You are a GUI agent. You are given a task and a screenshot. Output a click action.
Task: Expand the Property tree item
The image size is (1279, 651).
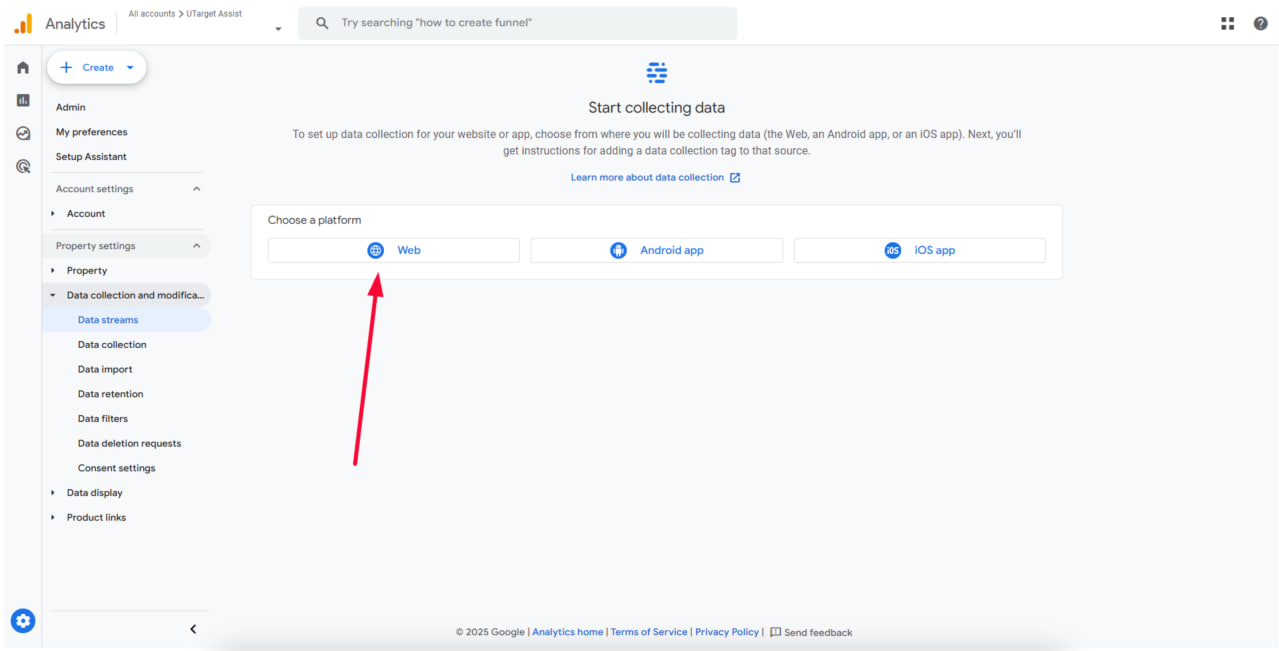point(53,271)
